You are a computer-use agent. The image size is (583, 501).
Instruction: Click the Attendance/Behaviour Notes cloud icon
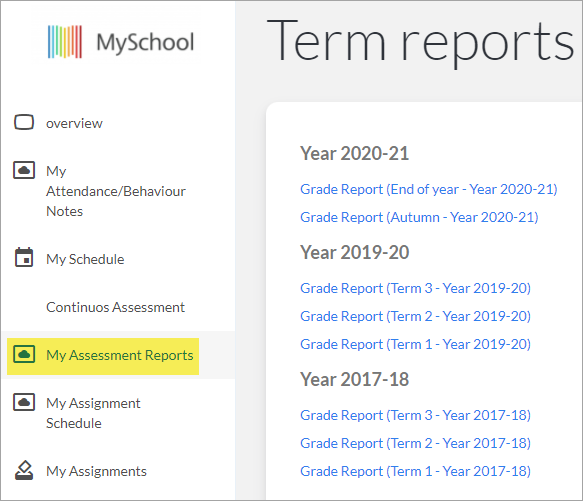24,170
